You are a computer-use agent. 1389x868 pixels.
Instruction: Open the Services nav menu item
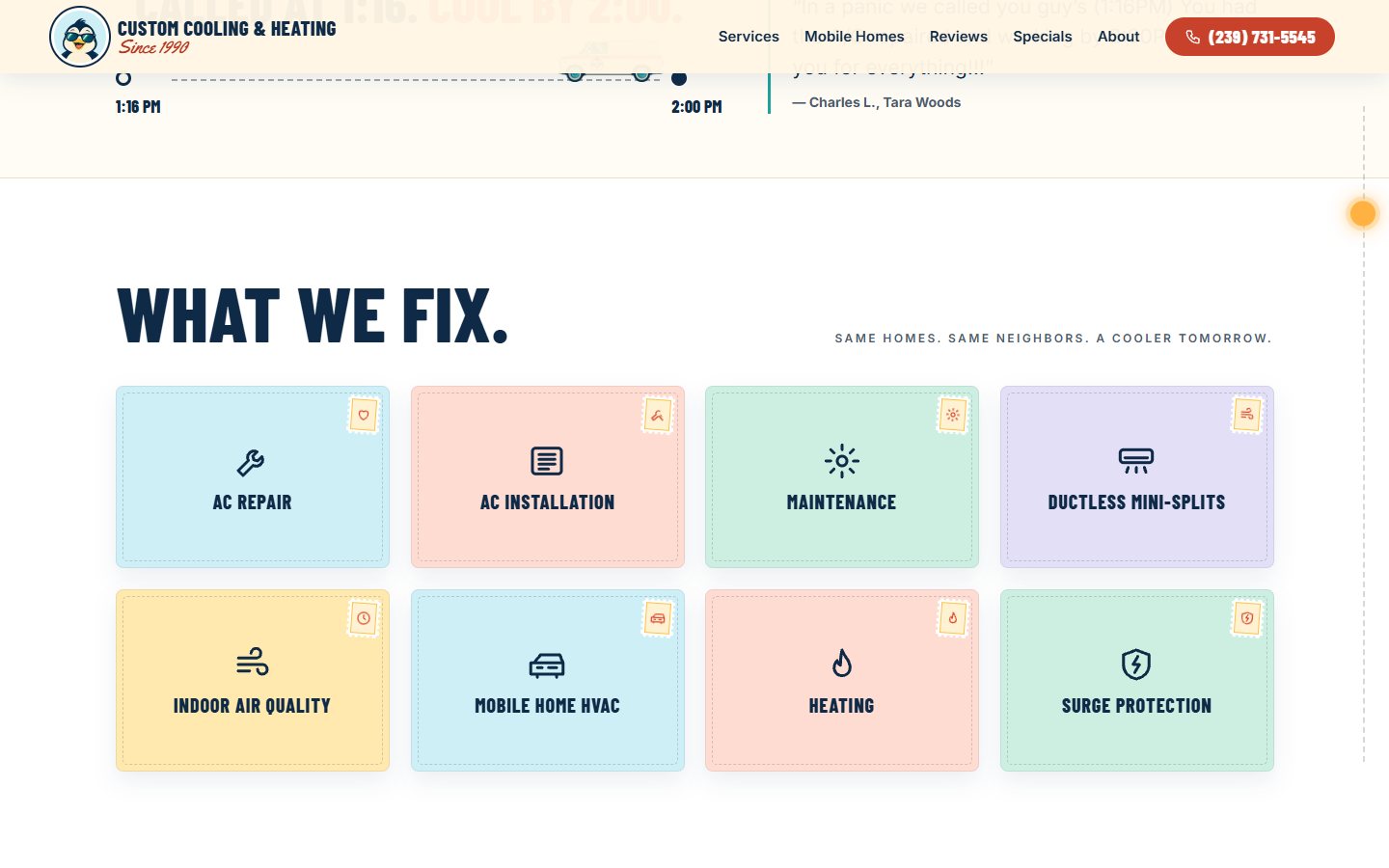click(x=749, y=37)
